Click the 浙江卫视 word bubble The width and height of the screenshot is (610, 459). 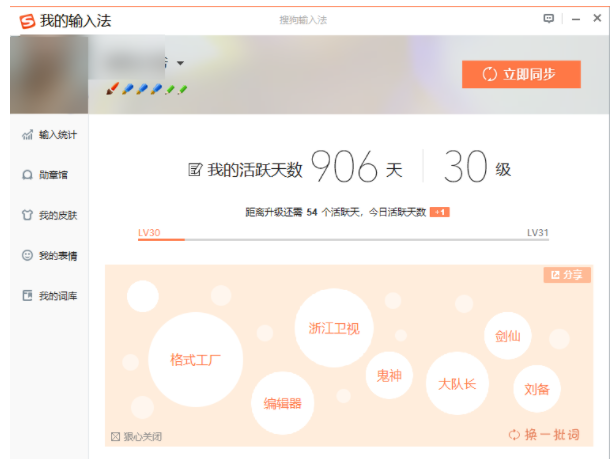pos(333,328)
